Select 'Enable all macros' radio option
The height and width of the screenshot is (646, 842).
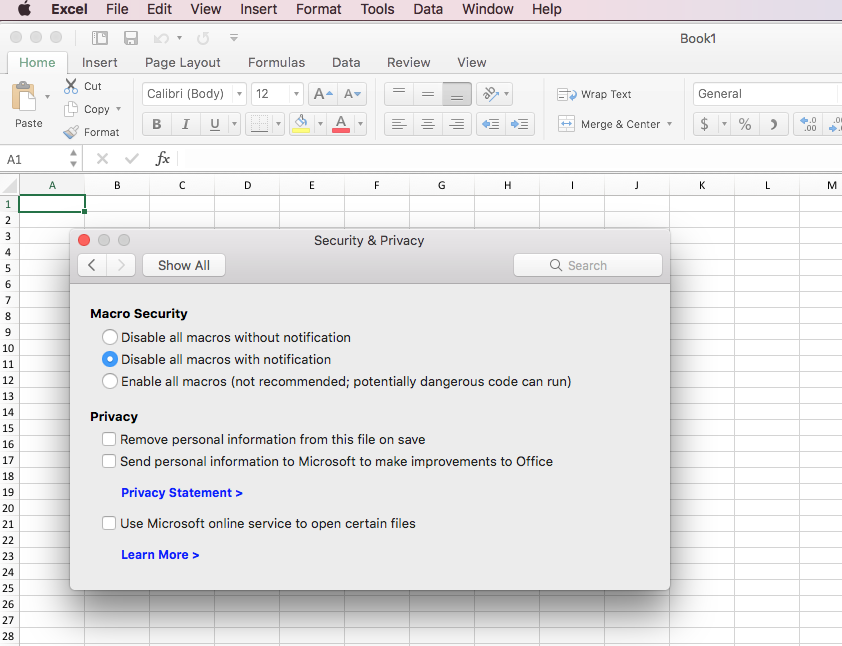tap(110, 381)
